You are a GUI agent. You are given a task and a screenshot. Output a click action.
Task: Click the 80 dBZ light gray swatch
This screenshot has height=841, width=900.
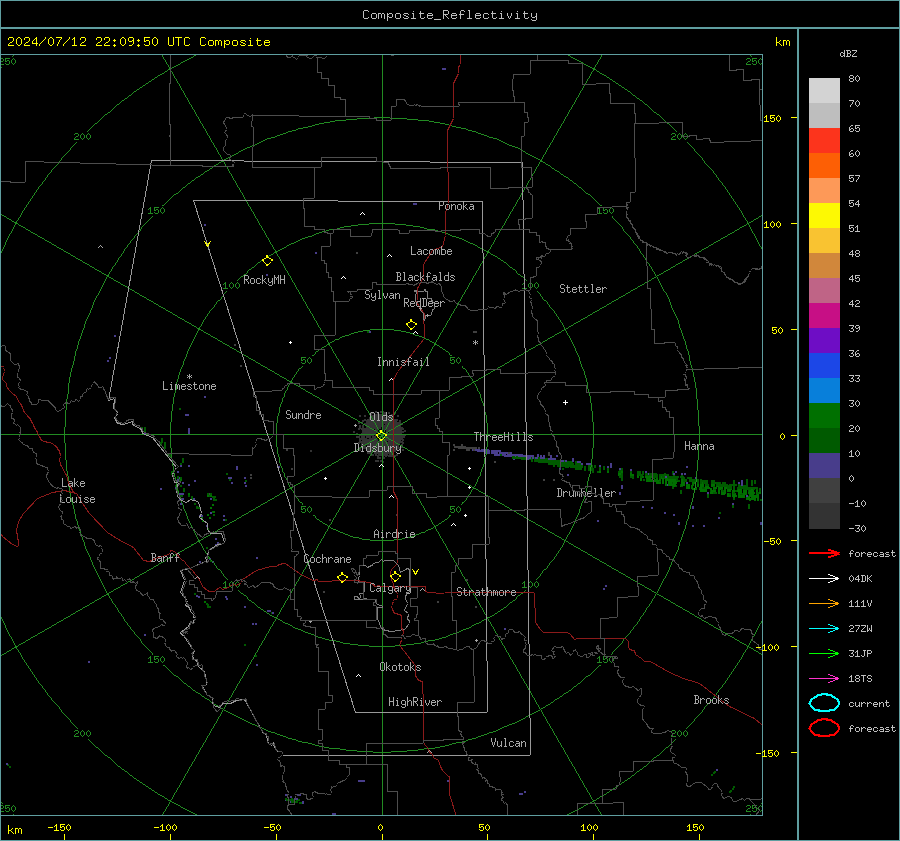(x=824, y=90)
